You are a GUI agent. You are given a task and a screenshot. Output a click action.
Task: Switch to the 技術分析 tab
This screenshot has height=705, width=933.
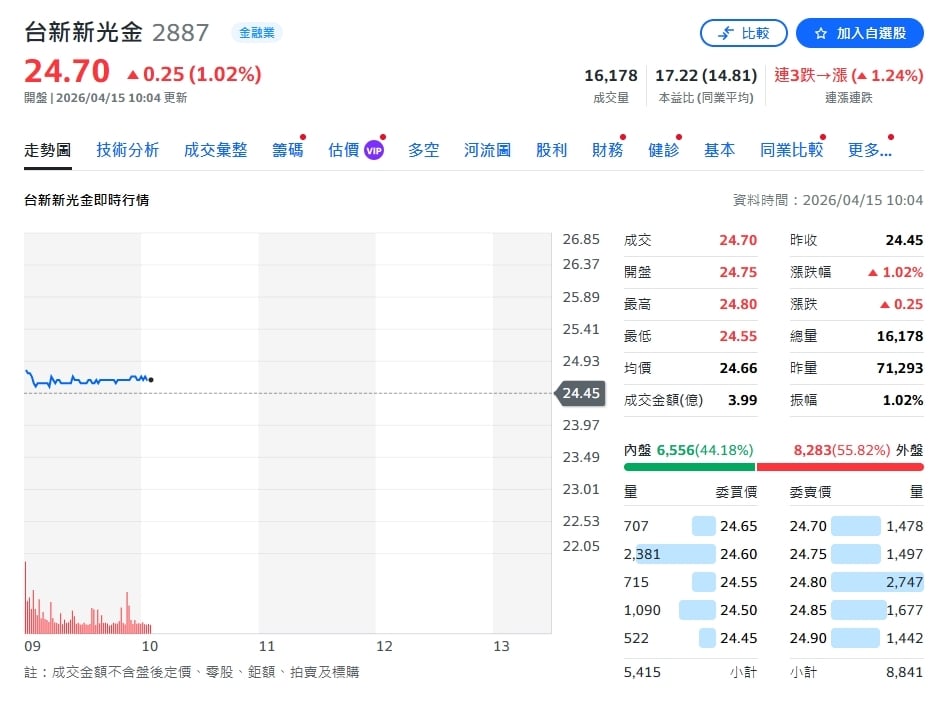pos(127,150)
